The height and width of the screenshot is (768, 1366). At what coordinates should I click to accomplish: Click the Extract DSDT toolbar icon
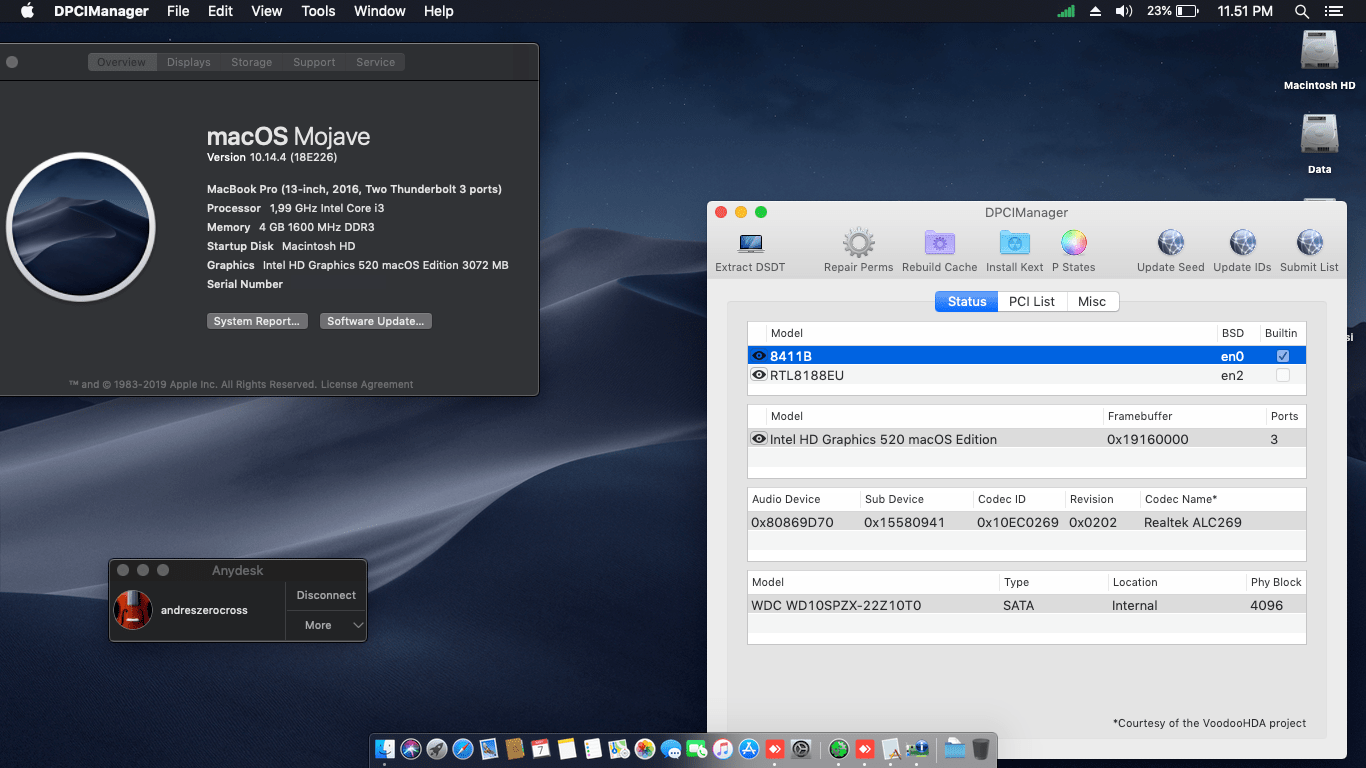click(748, 243)
